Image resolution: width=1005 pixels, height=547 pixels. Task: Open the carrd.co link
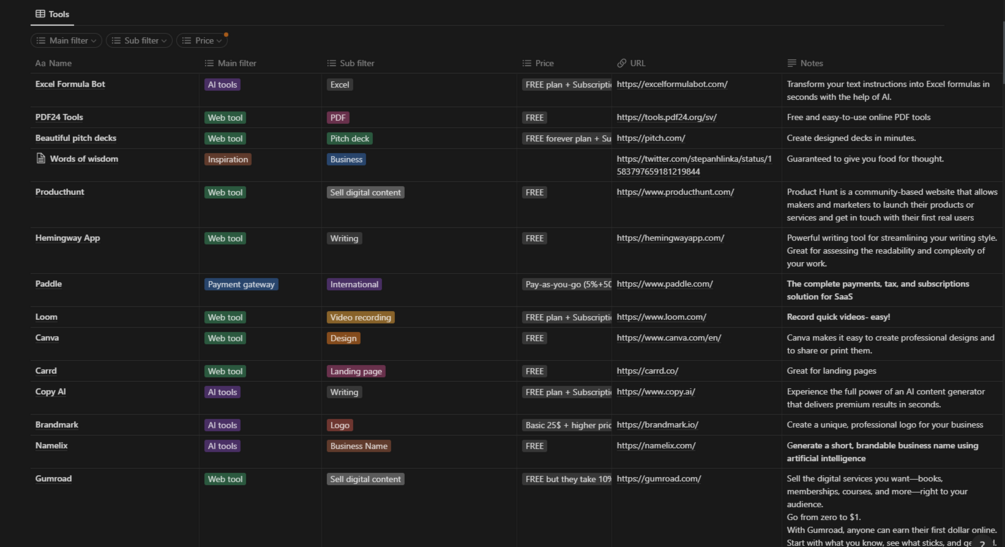pyautogui.click(x=647, y=371)
